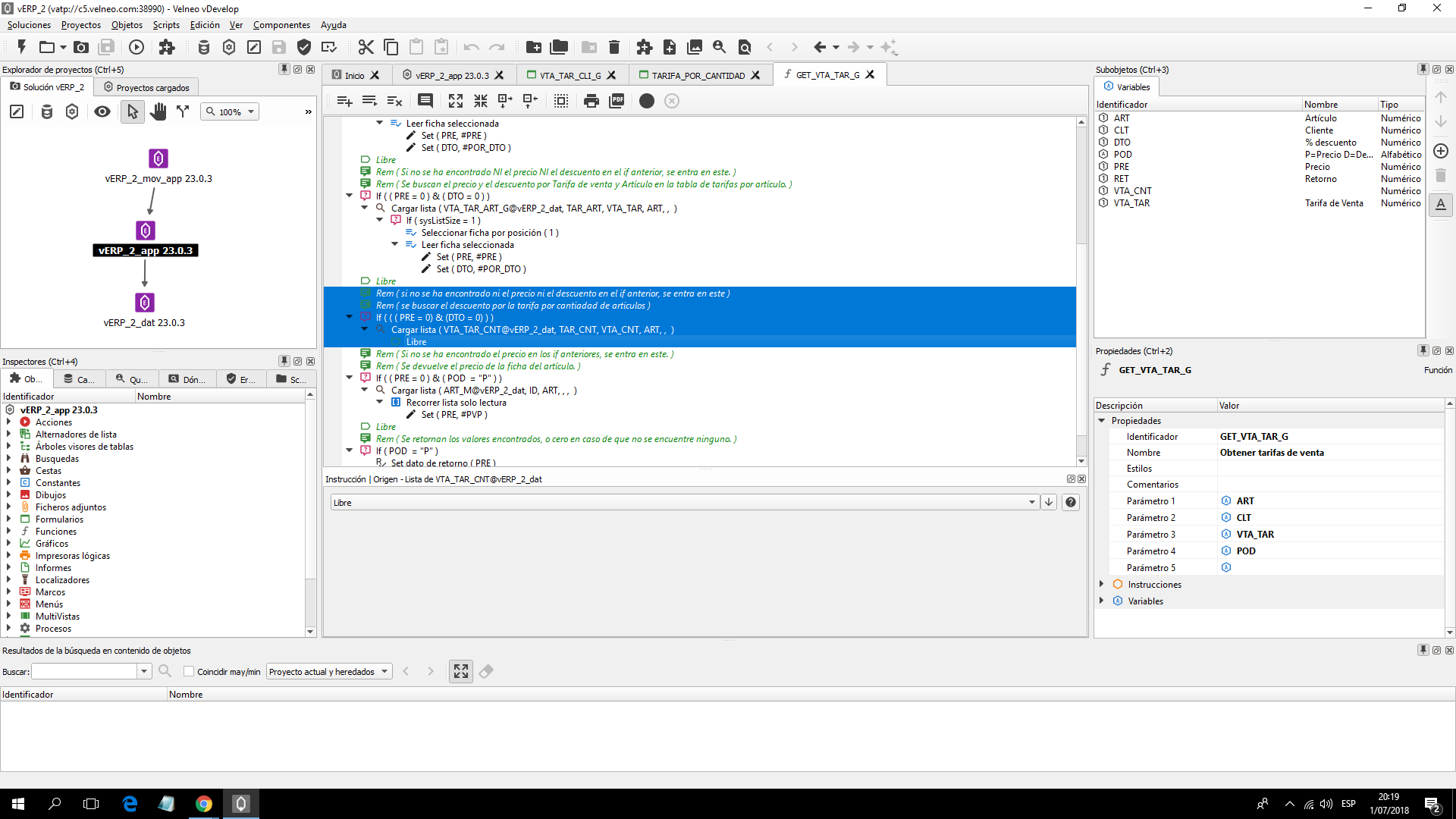The height and width of the screenshot is (819, 1456).
Task: Toggle pin on Inspectores panel
Action: tap(284, 361)
